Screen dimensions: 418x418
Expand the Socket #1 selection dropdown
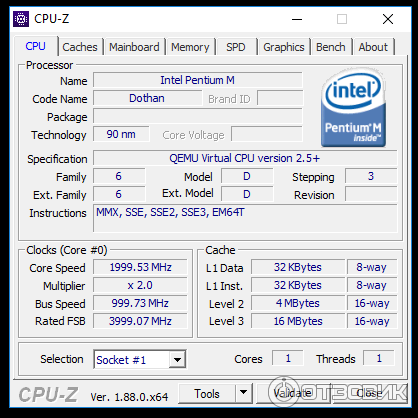177,360
